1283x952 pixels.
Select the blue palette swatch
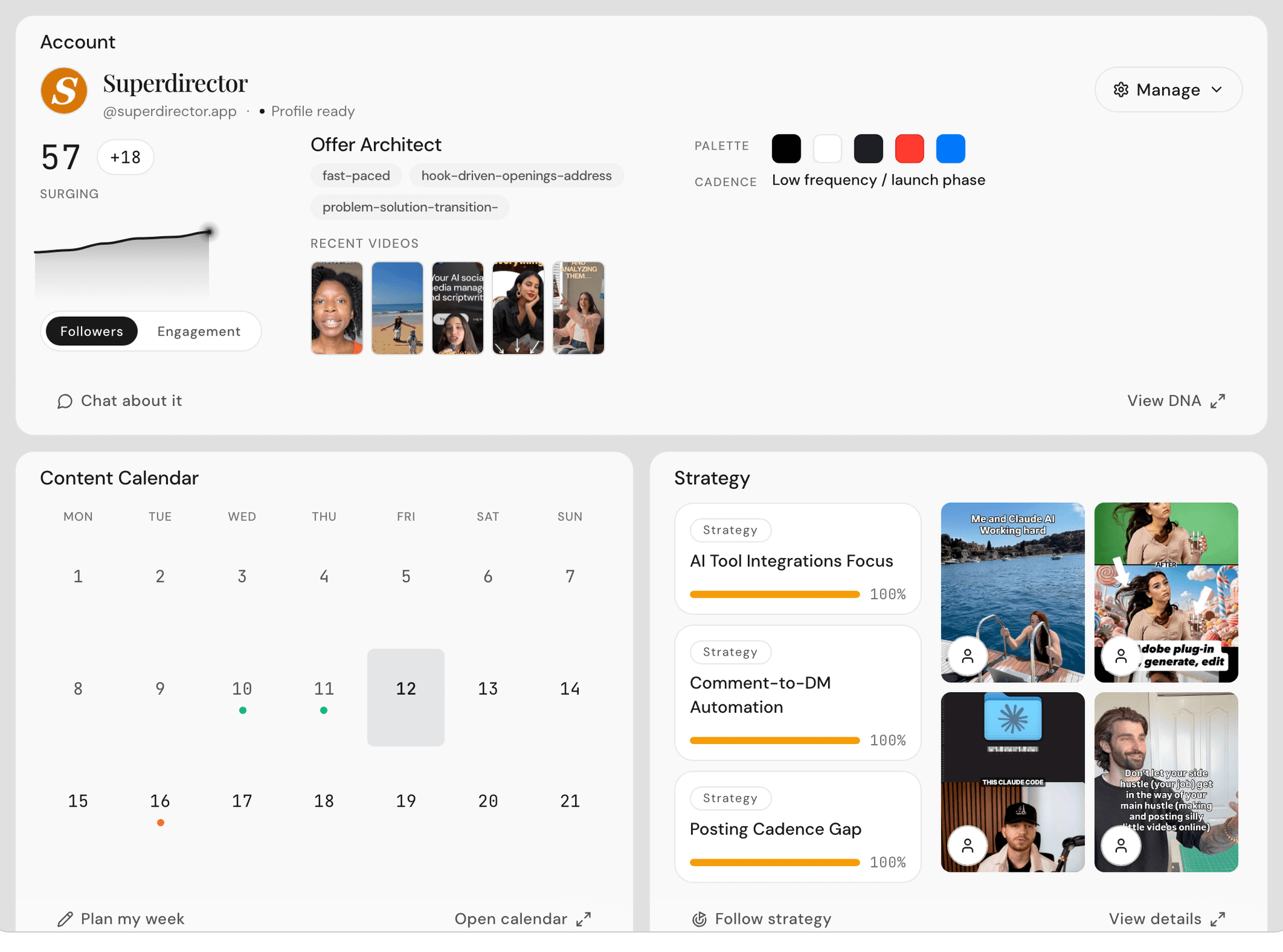(x=950, y=148)
